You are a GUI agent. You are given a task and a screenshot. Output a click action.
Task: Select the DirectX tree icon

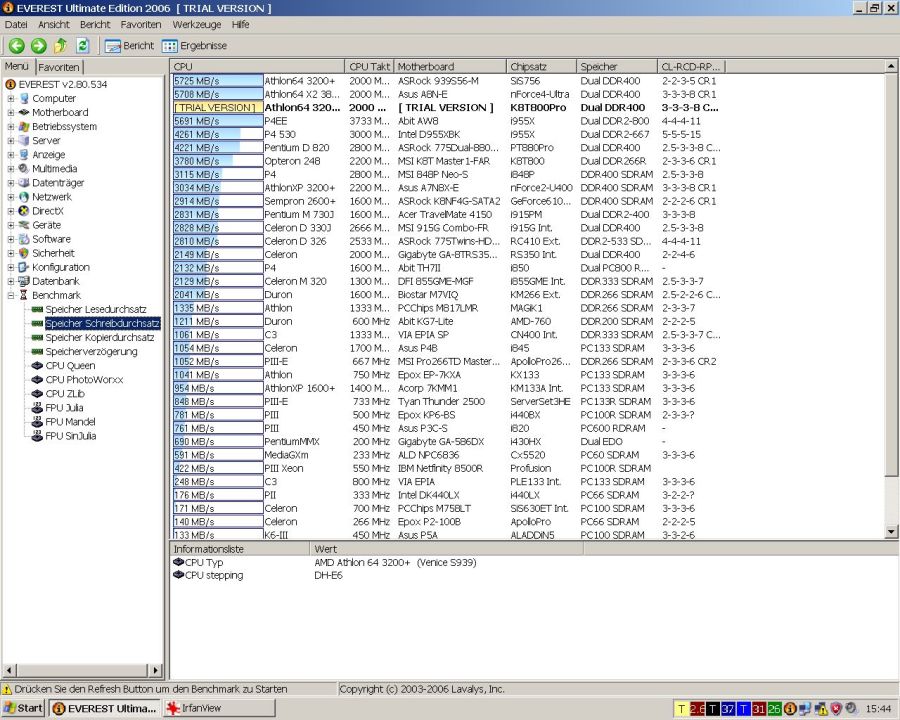click(24, 211)
